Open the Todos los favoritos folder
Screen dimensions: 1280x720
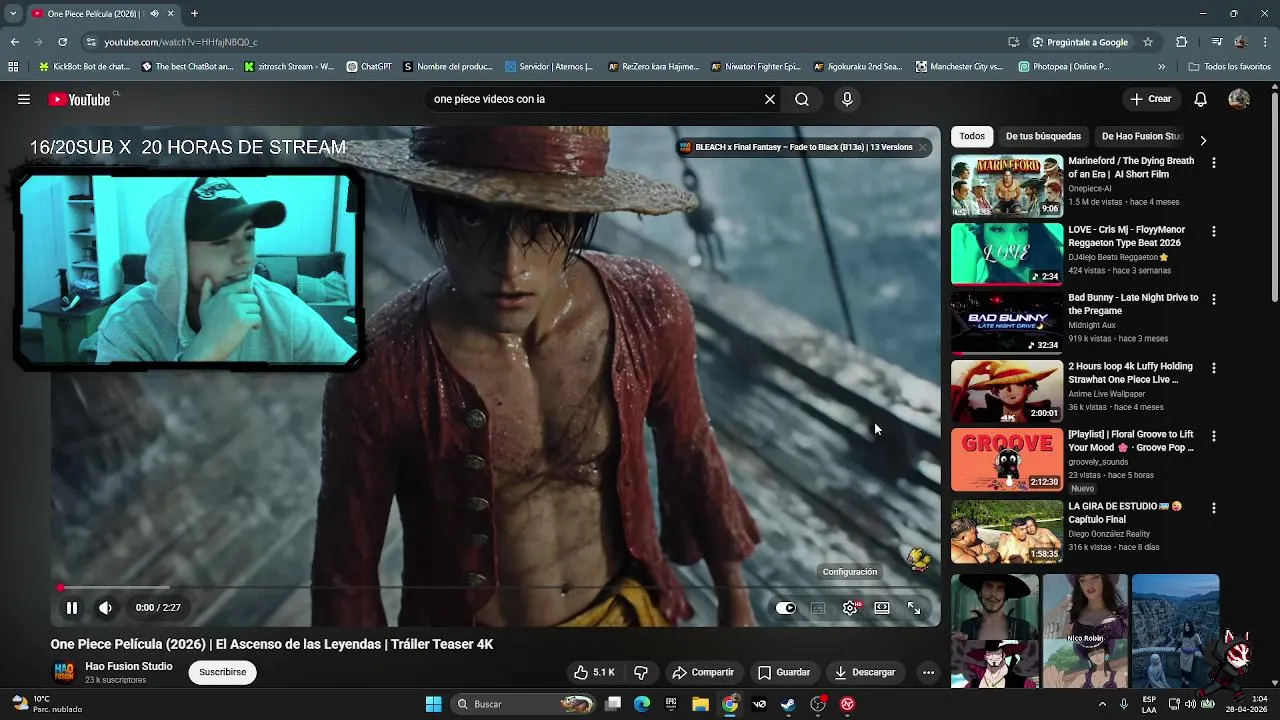[1230, 67]
